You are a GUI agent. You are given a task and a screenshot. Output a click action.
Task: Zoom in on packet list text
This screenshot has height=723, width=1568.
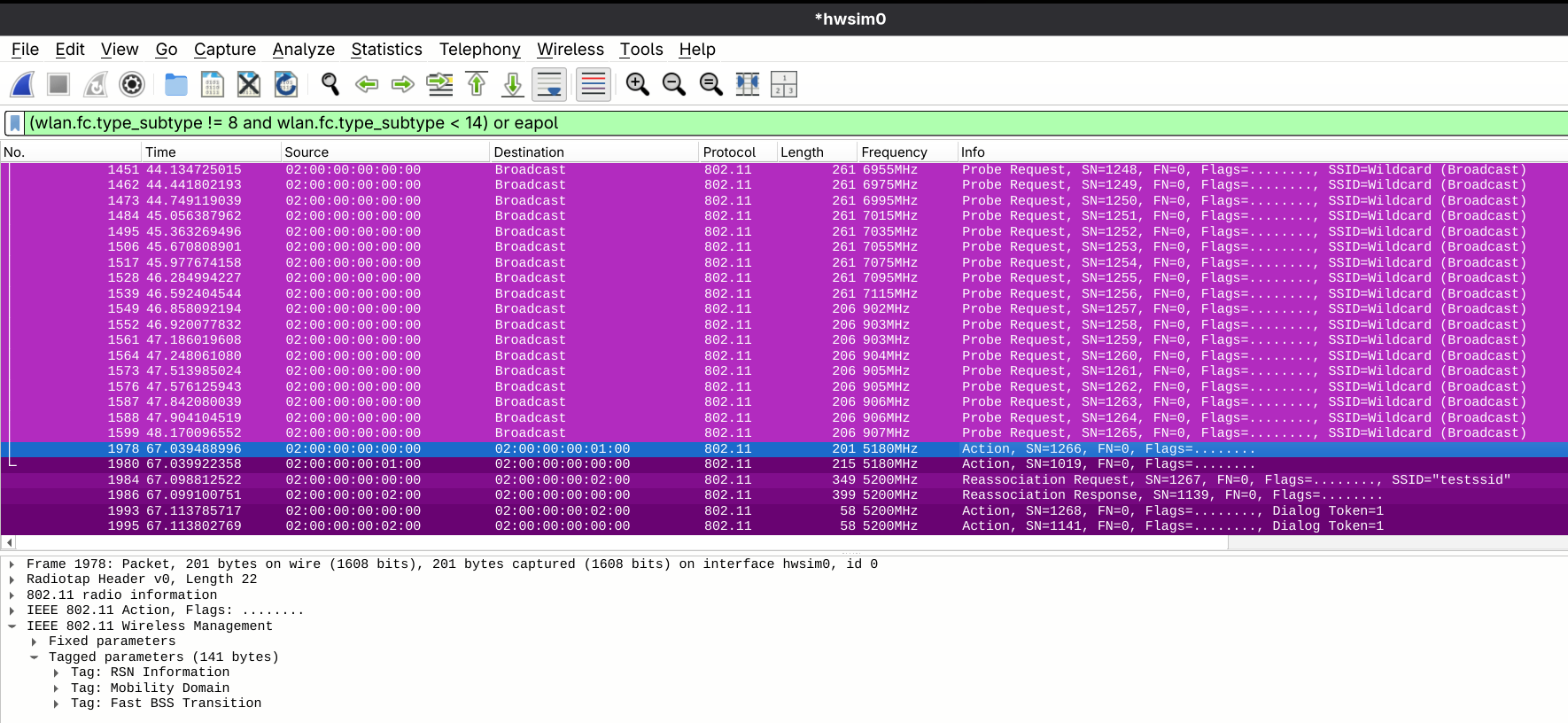pyautogui.click(x=637, y=84)
